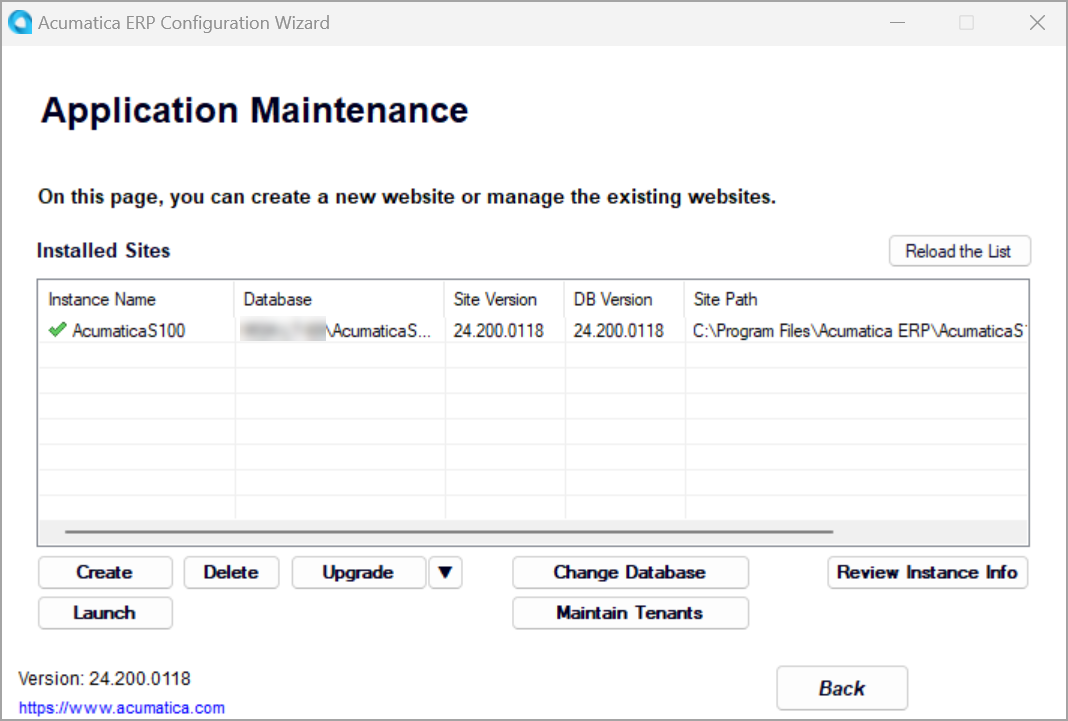This screenshot has width=1068, height=721.
Task: Click the green checkmark beside AcumaticaS100
Action: pos(57,330)
